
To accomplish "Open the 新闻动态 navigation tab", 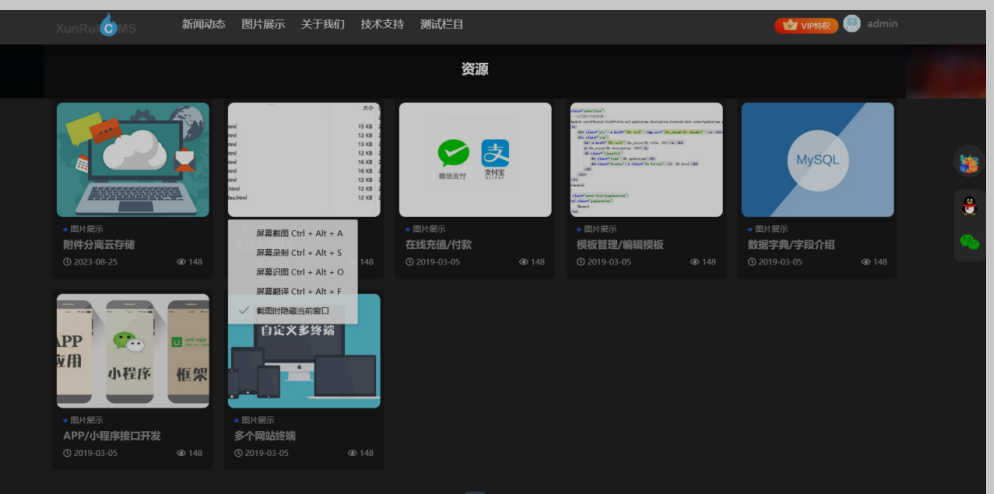I will 203,24.
